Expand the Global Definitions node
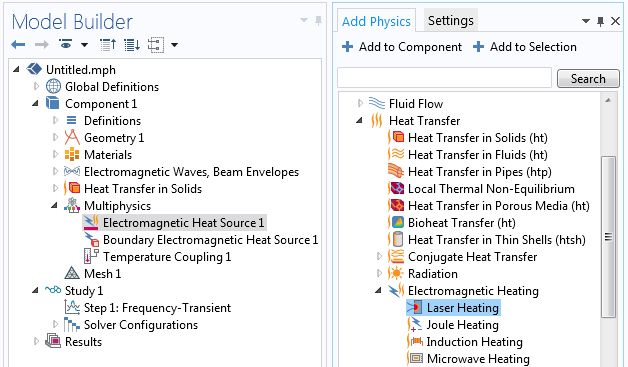The height and width of the screenshot is (367, 628). pyautogui.click(x=36, y=86)
